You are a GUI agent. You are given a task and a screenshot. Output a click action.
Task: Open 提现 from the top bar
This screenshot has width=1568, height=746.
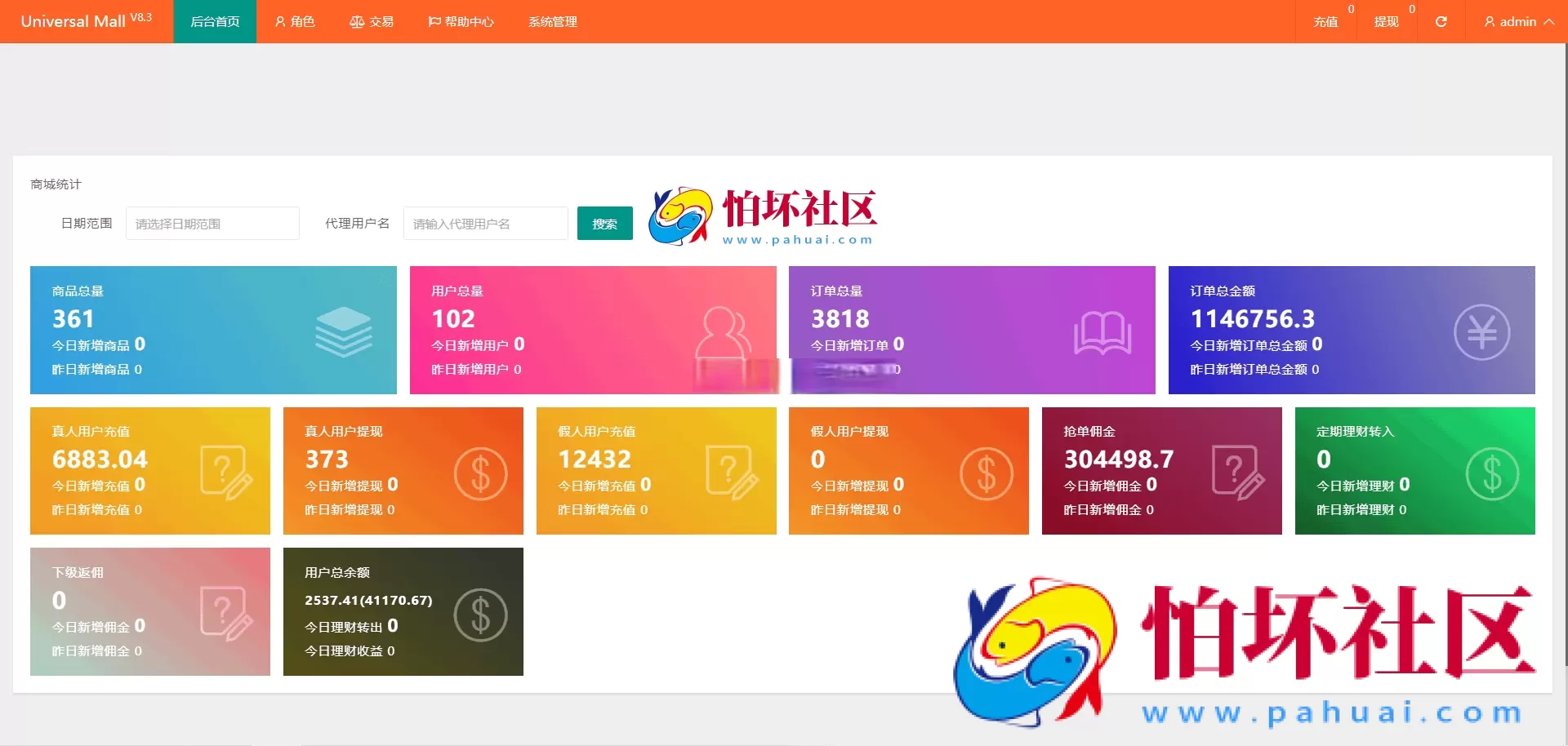[1386, 22]
